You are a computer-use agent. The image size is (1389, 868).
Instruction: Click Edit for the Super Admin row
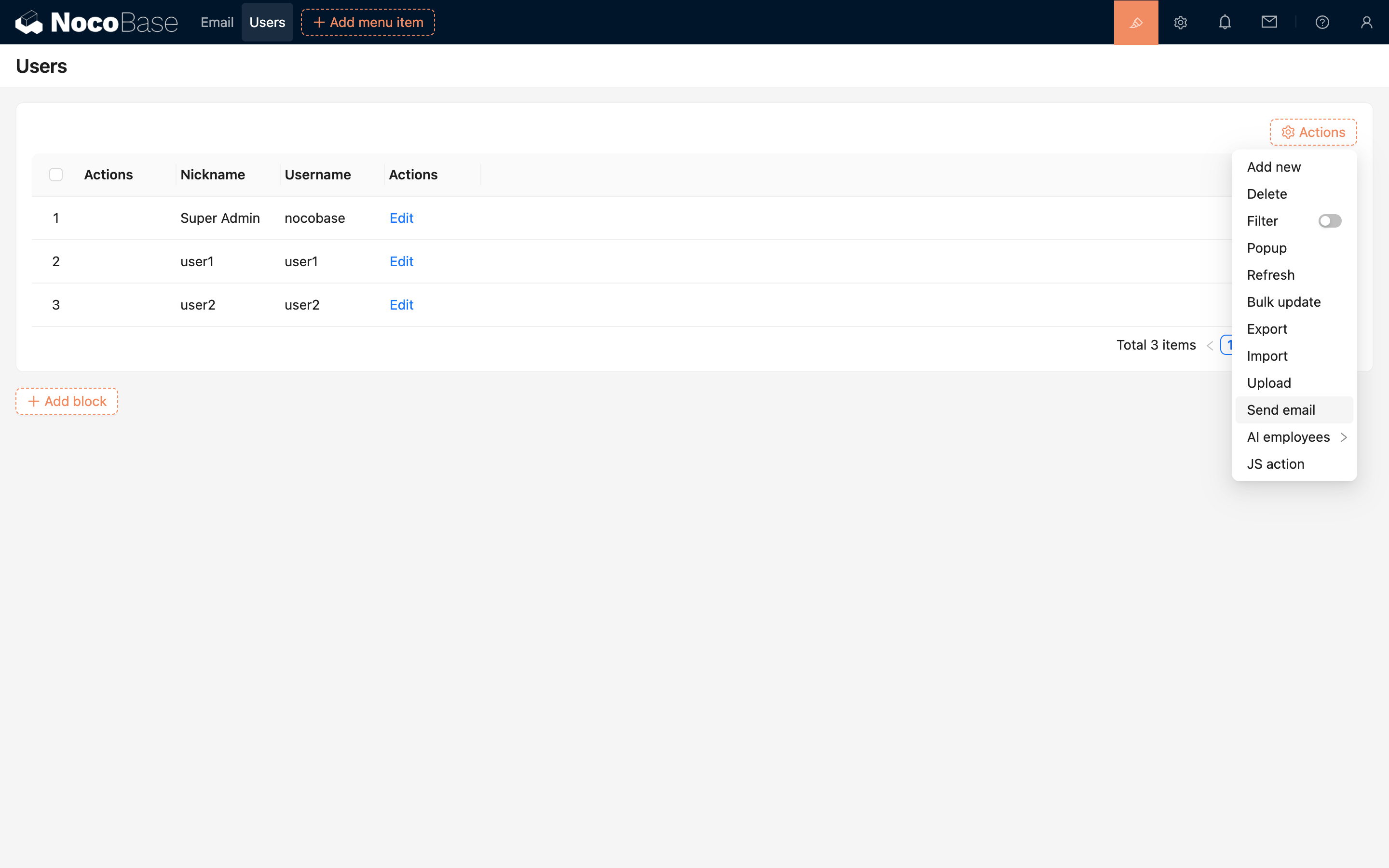tap(401, 218)
